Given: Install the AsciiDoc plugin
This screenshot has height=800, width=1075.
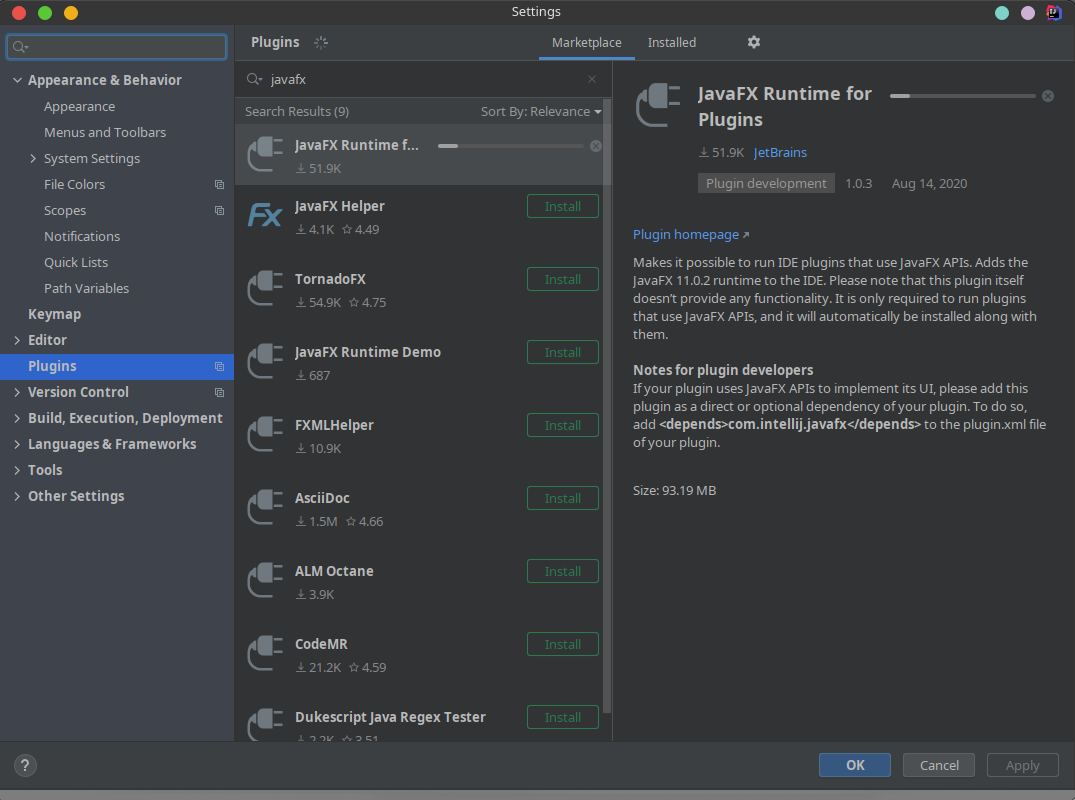Looking at the screenshot, I should click(x=562, y=498).
